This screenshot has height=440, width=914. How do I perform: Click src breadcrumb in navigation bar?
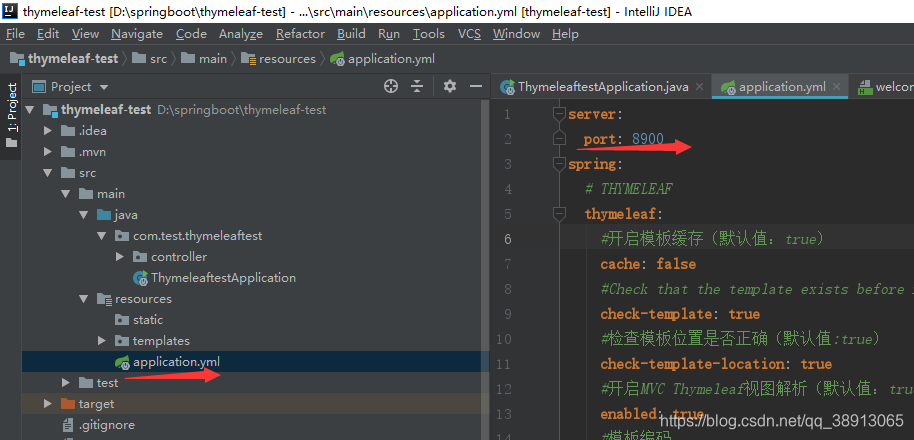point(150,59)
